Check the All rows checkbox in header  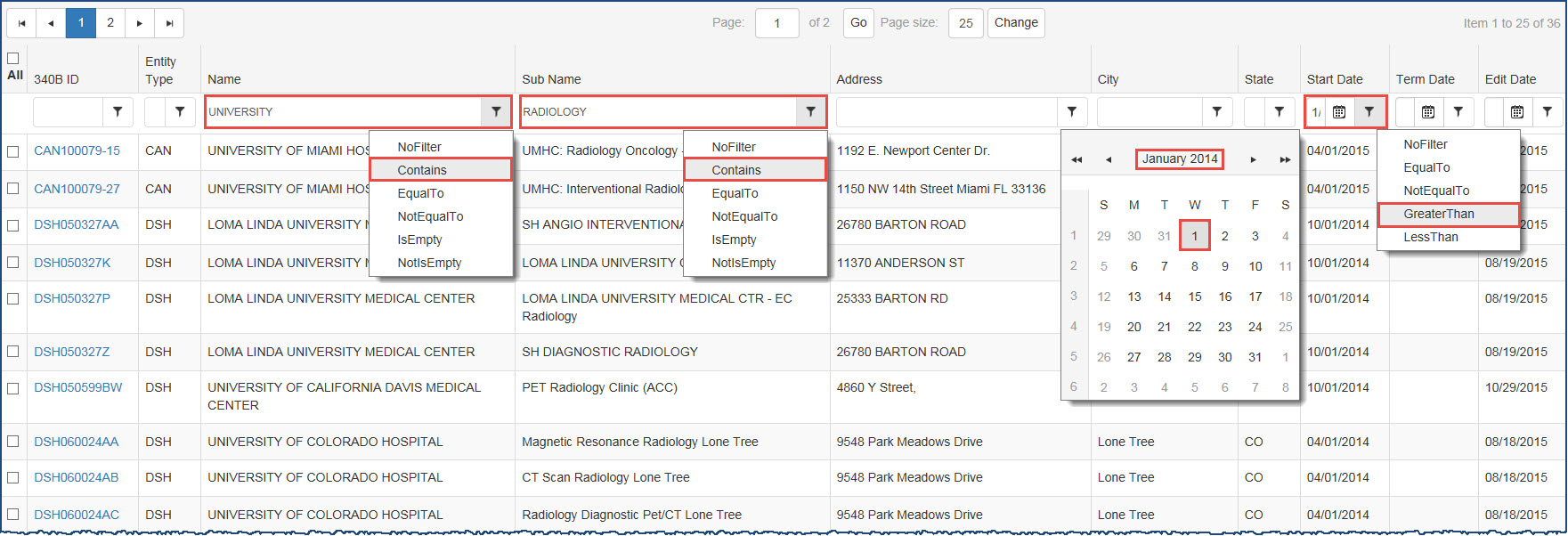(13, 59)
